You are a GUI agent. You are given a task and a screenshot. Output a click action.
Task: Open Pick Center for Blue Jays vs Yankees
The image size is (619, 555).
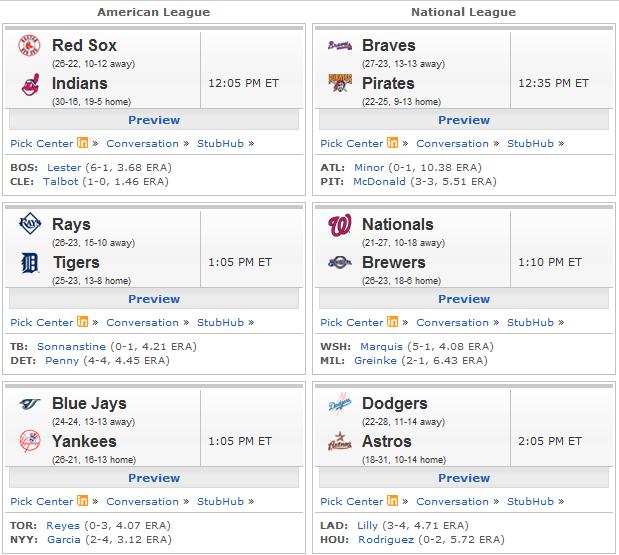[41, 502]
